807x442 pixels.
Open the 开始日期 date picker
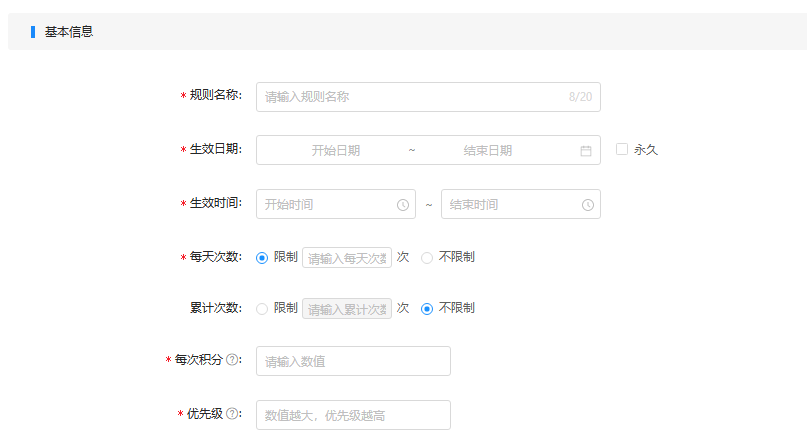click(336, 151)
